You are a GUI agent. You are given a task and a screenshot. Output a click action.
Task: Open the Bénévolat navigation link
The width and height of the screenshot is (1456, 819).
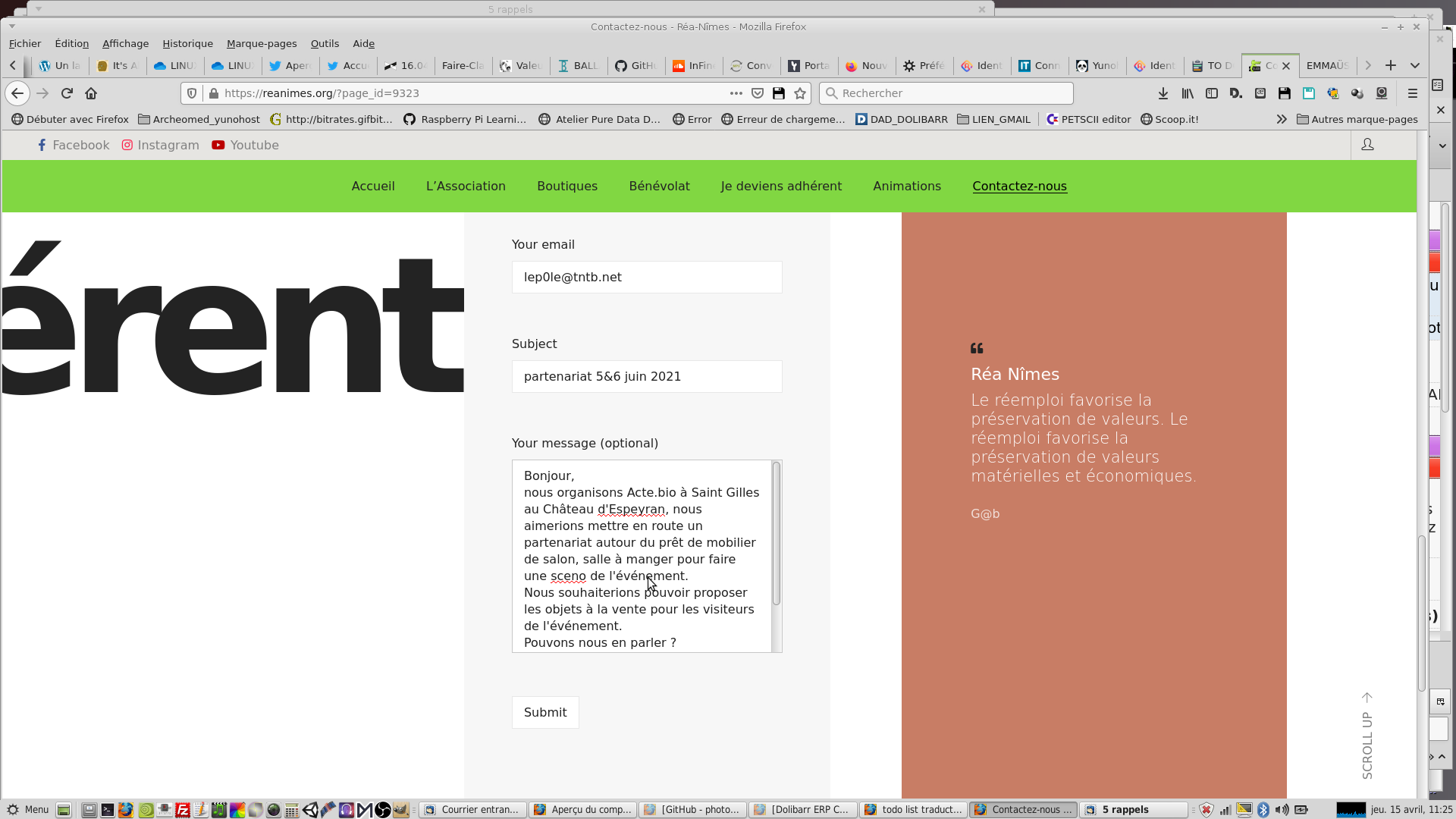659,186
